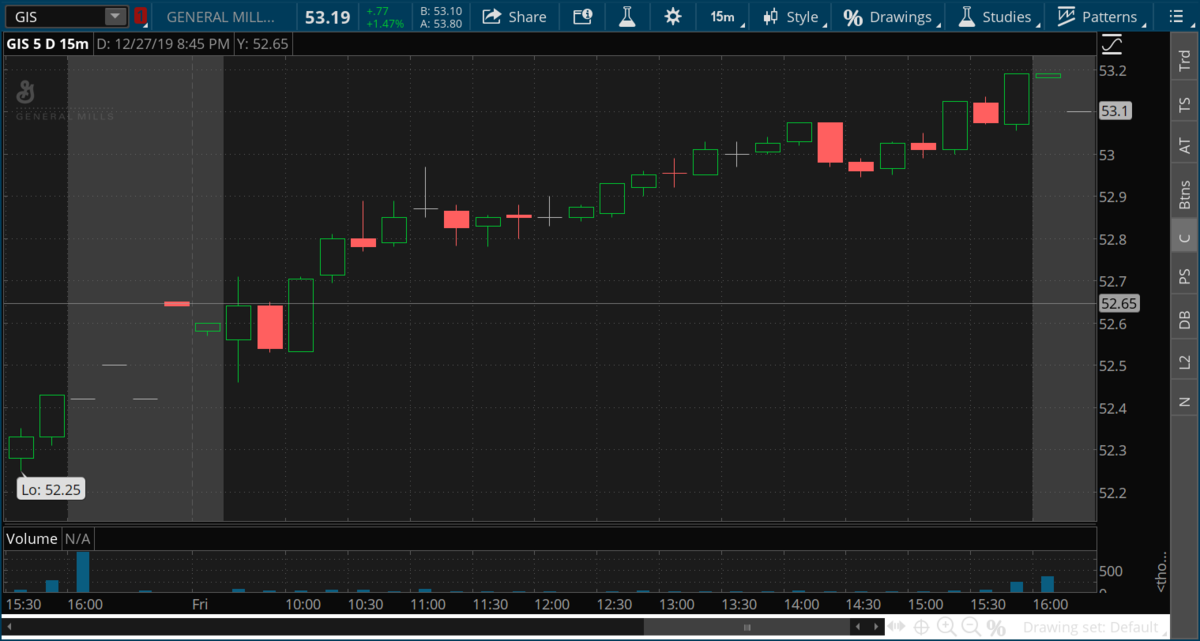Image resolution: width=1200 pixels, height=641 pixels.
Task: Open the PS sidebar tab
Action: click(1185, 277)
